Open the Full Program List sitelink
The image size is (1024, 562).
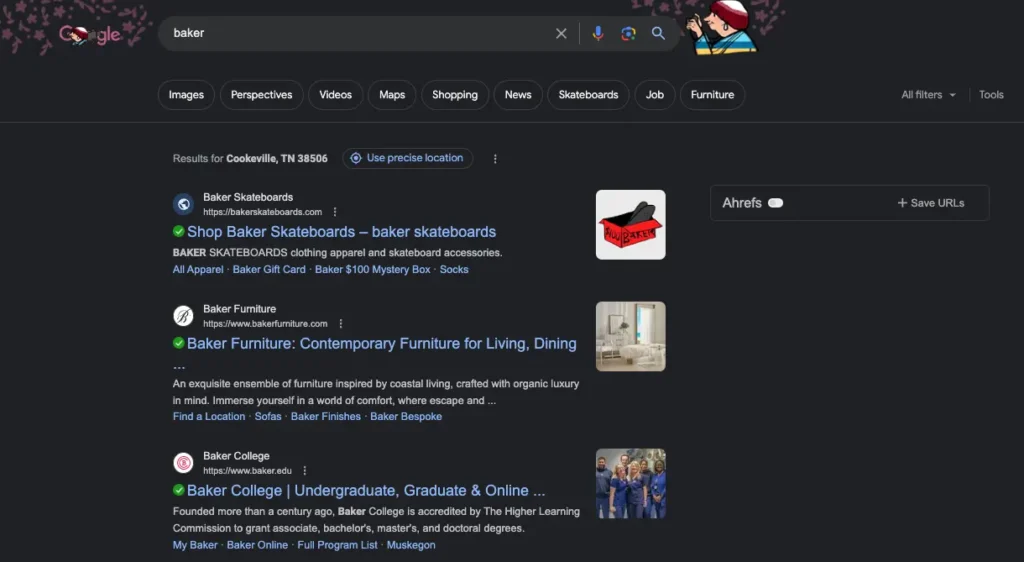[338, 545]
